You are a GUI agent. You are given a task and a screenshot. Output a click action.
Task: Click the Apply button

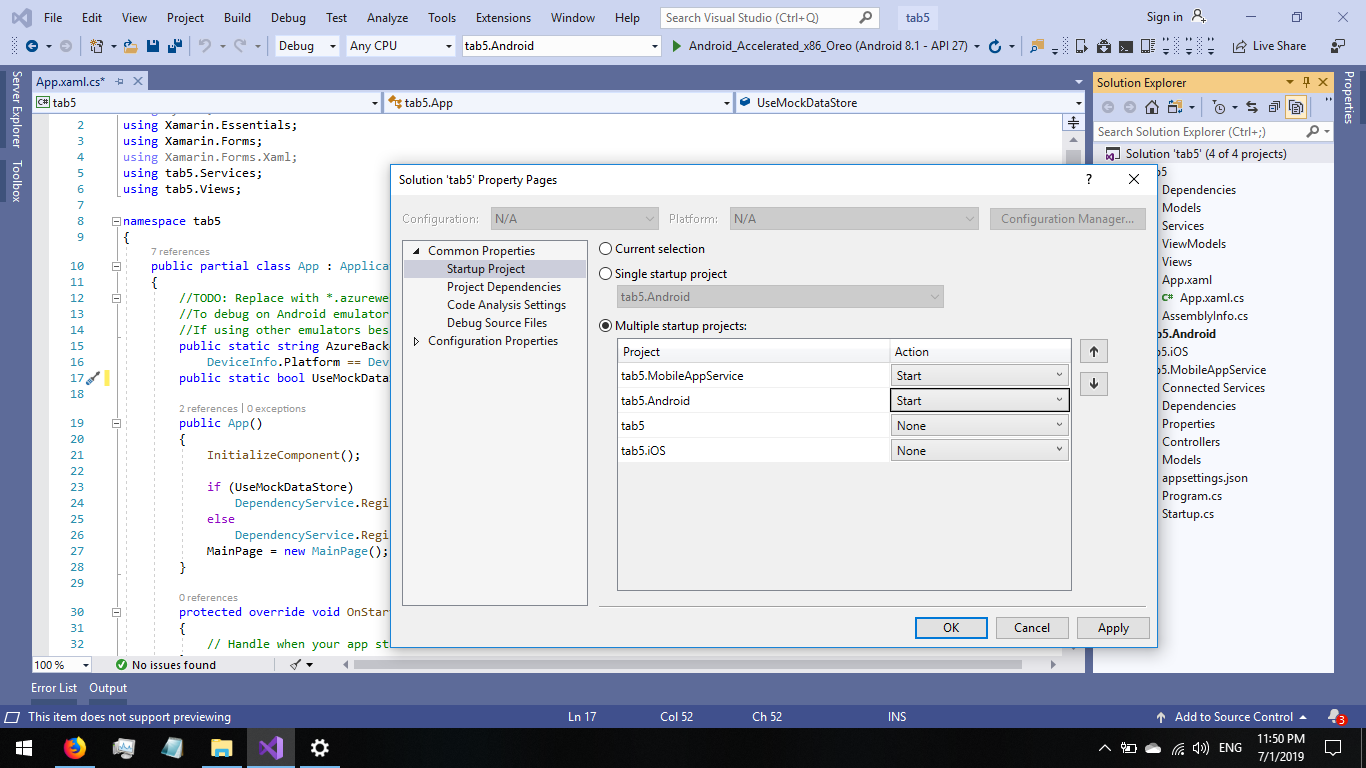point(1113,628)
